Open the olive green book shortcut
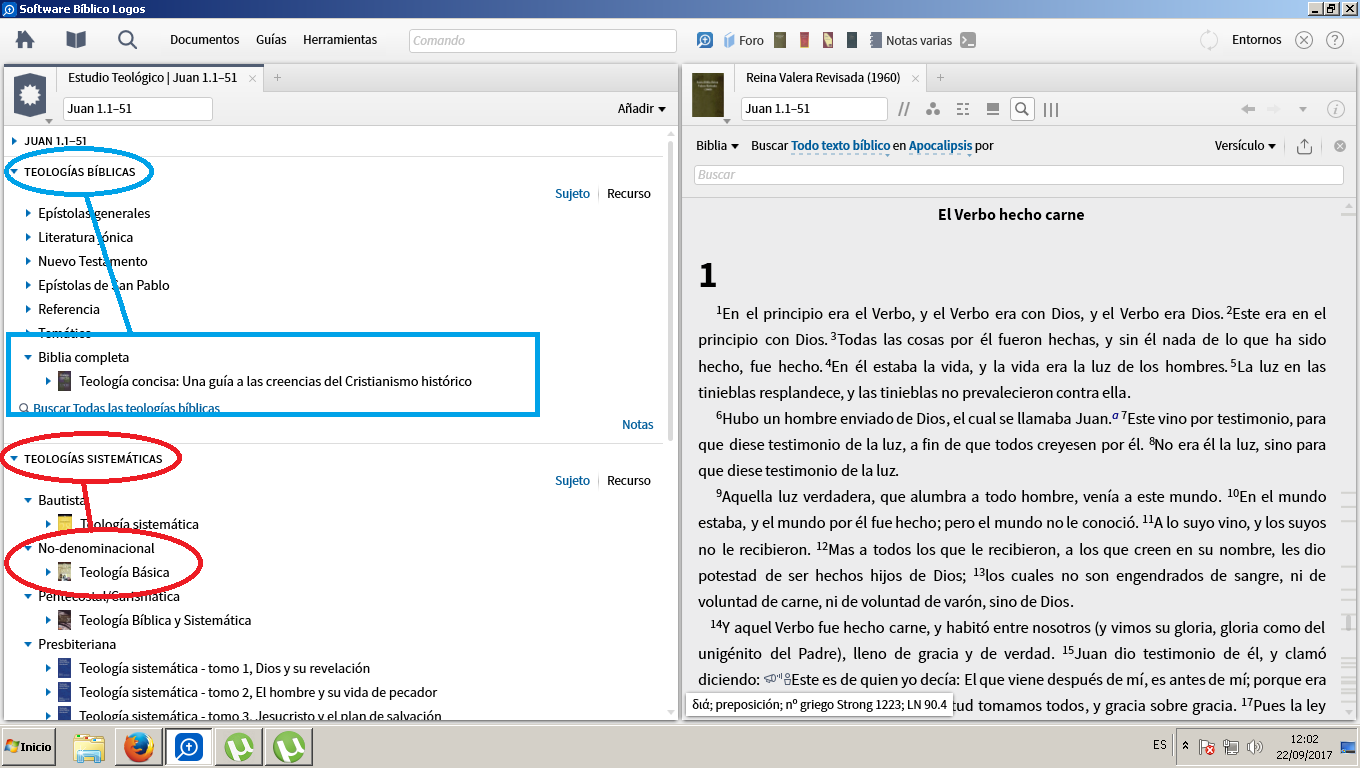 click(780, 40)
